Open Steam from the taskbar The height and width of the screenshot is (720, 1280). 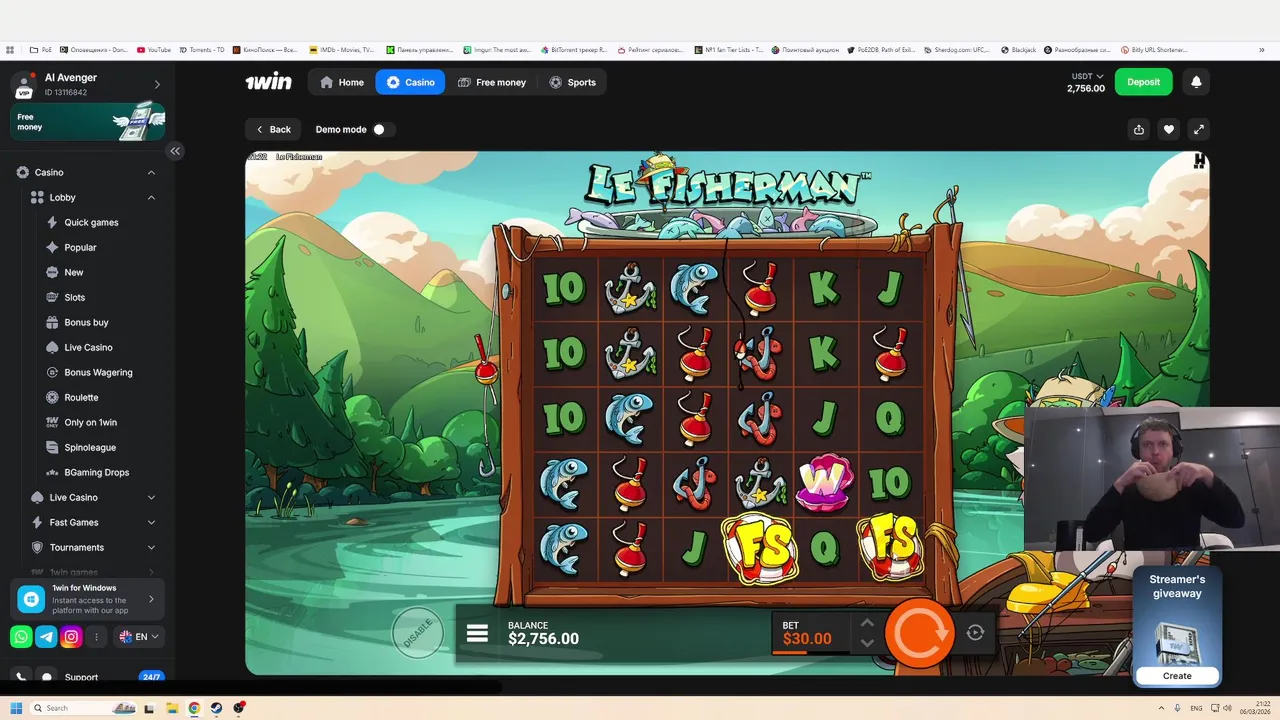216,708
